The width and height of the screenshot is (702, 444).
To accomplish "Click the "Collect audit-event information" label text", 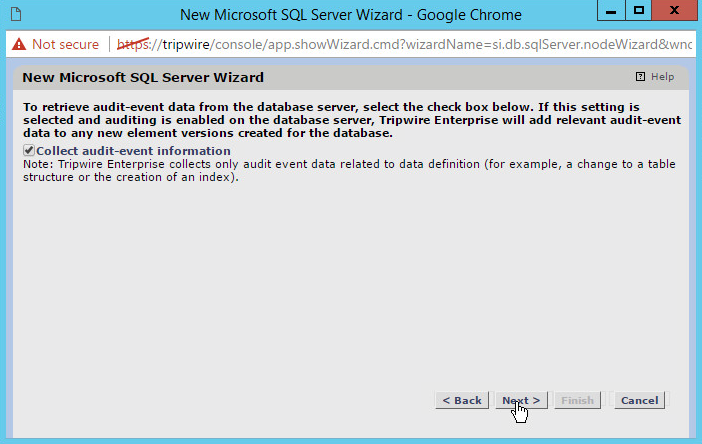I will point(133,151).
